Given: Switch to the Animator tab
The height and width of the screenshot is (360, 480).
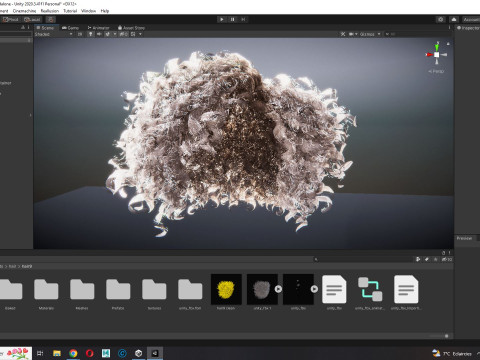Looking at the screenshot, I should [x=99, y=28].
